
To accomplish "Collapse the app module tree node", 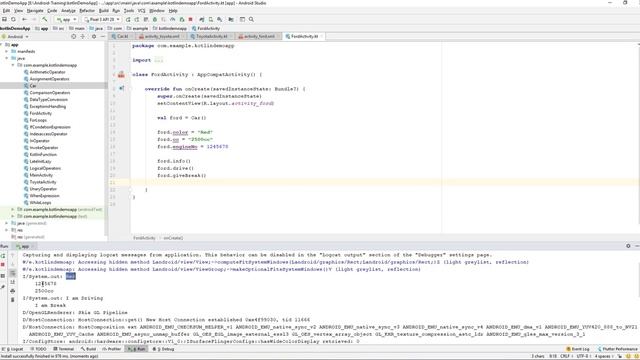I will point(2,44).
